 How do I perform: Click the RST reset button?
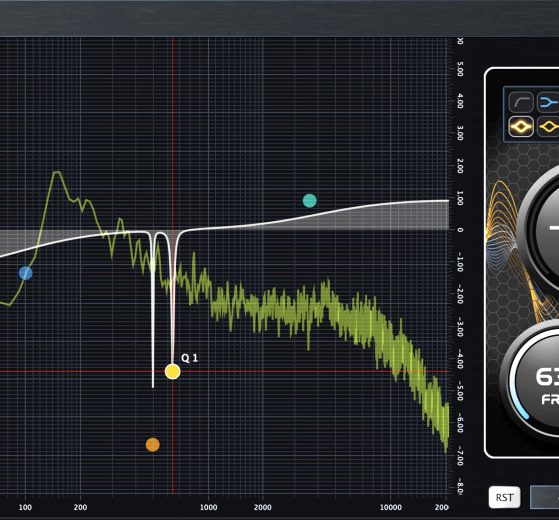click(x=504, y=497)
